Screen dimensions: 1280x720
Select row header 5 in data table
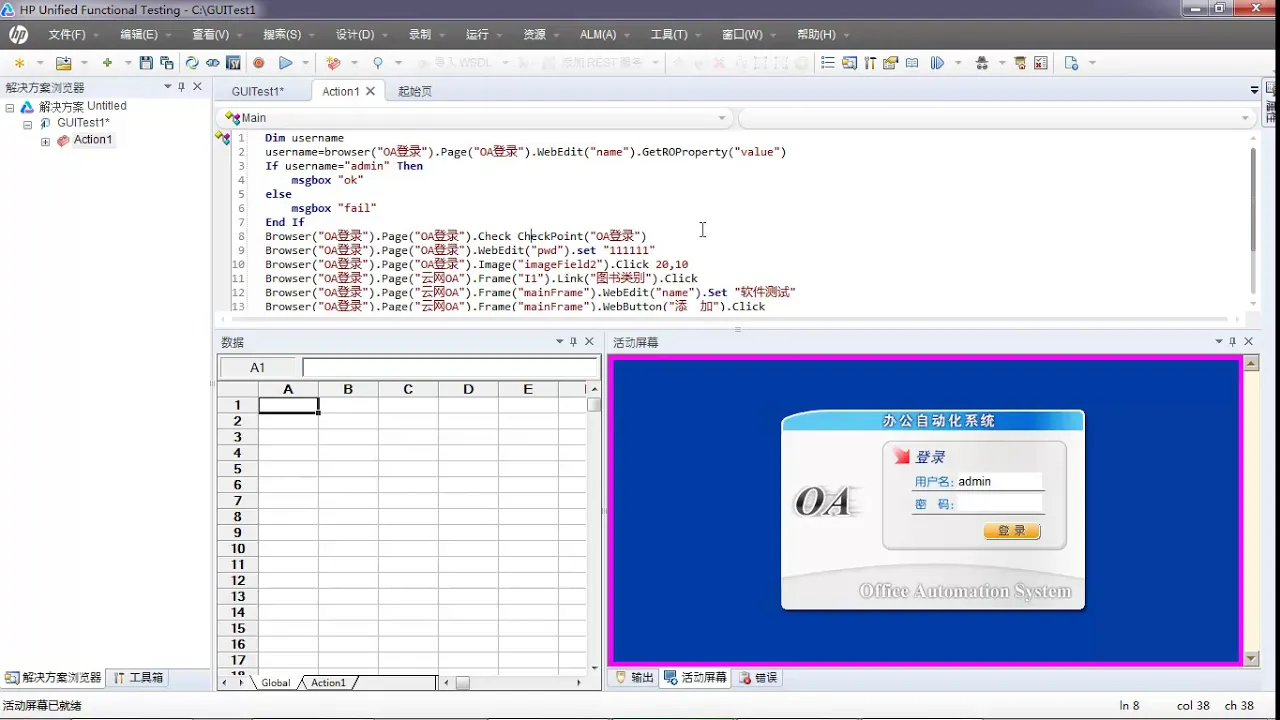point(238,469)
